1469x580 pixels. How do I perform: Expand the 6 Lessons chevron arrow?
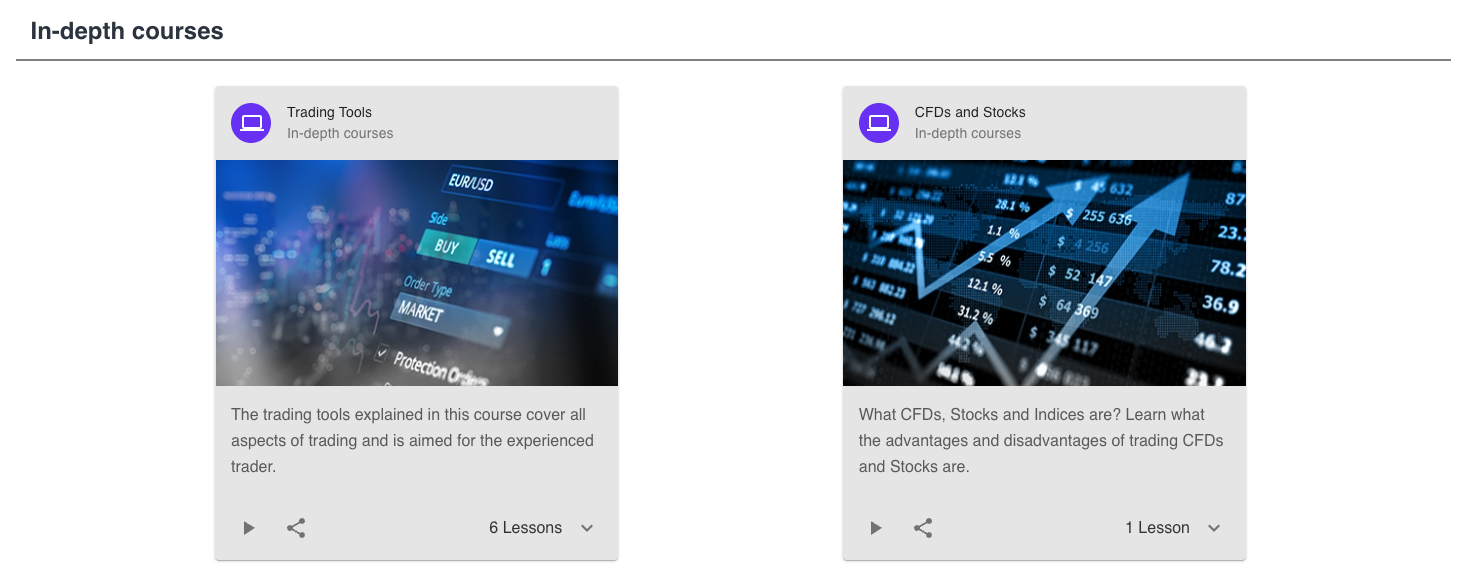click(x=587, y=528)
